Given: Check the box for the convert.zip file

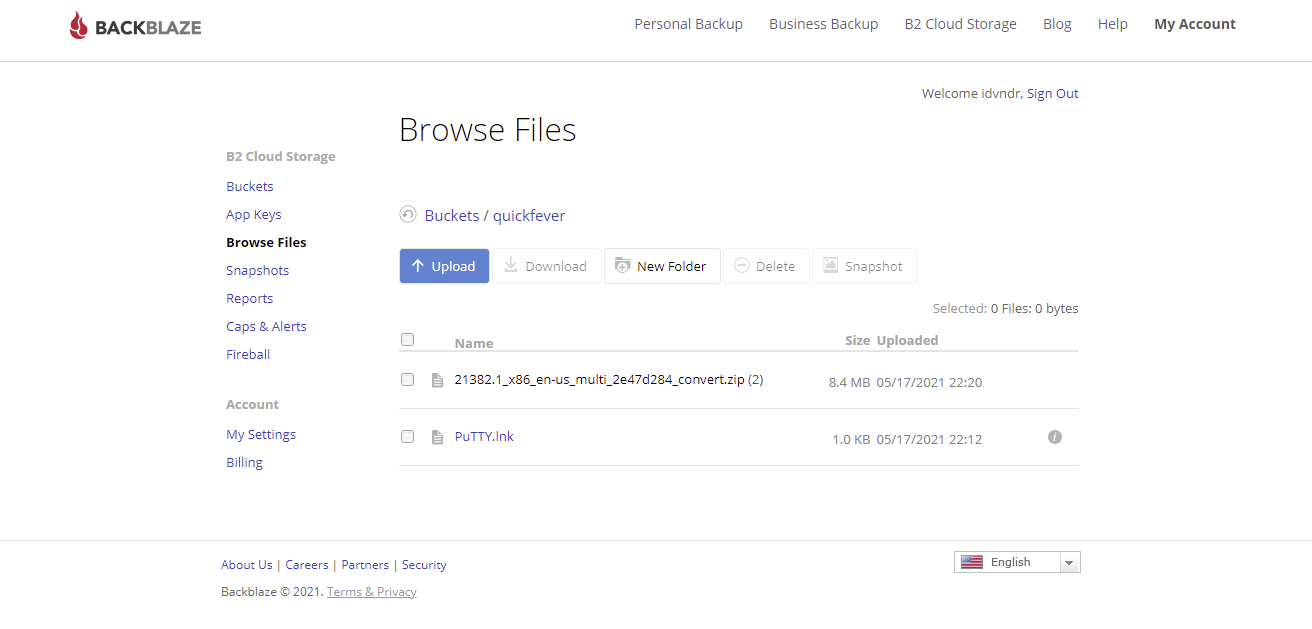Looking at the screenshot, I should pos(407,379).
